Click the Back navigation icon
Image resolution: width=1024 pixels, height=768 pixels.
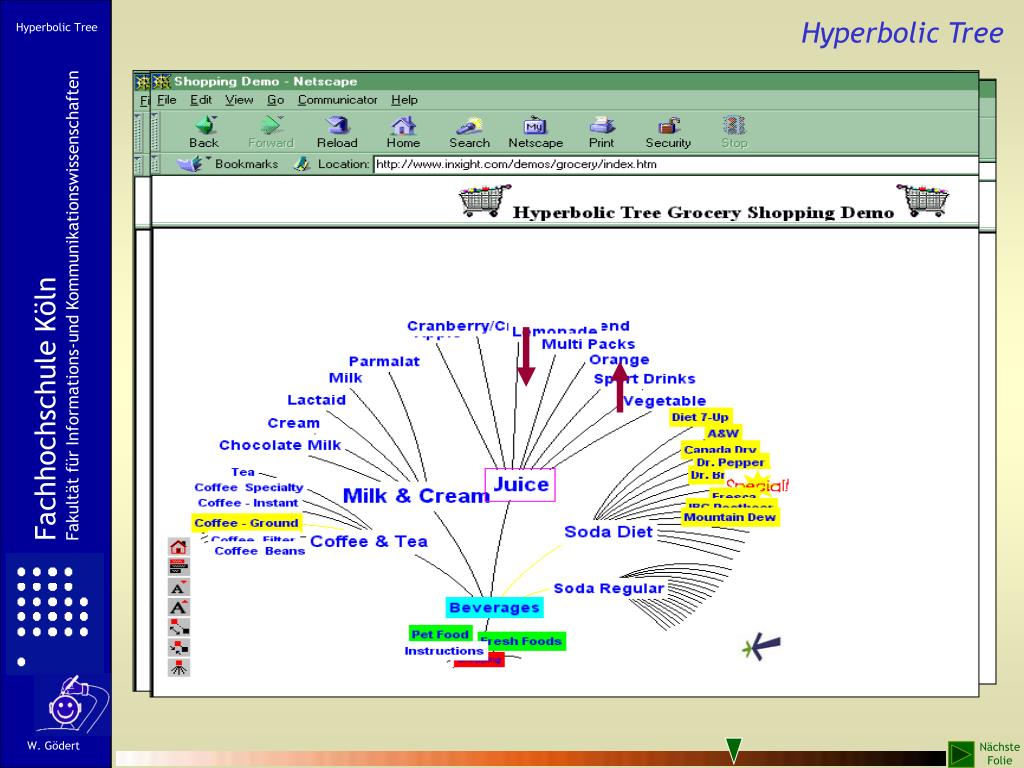point(205,125)
